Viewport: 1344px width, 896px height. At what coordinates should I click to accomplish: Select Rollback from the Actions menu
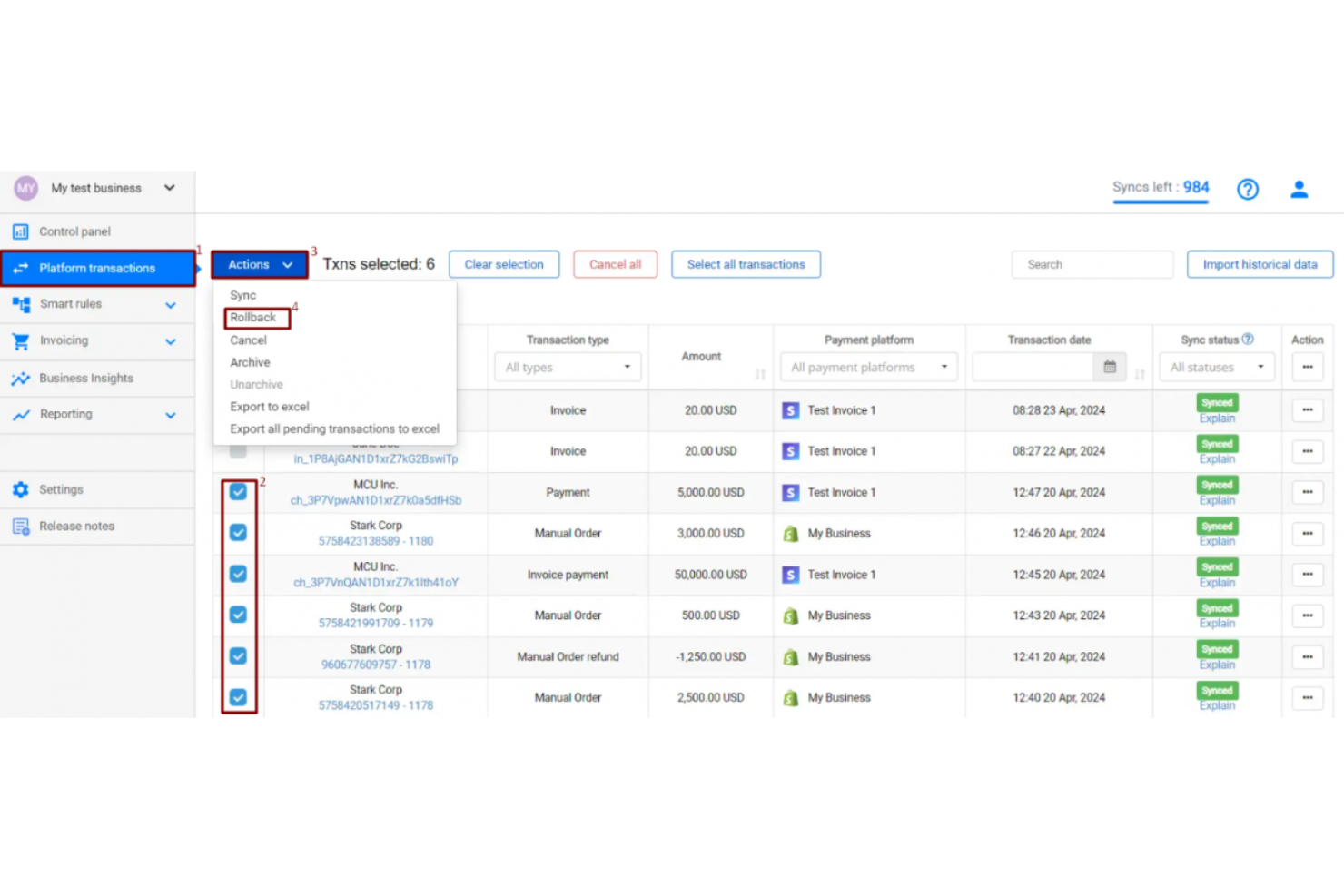pos(253,317)
